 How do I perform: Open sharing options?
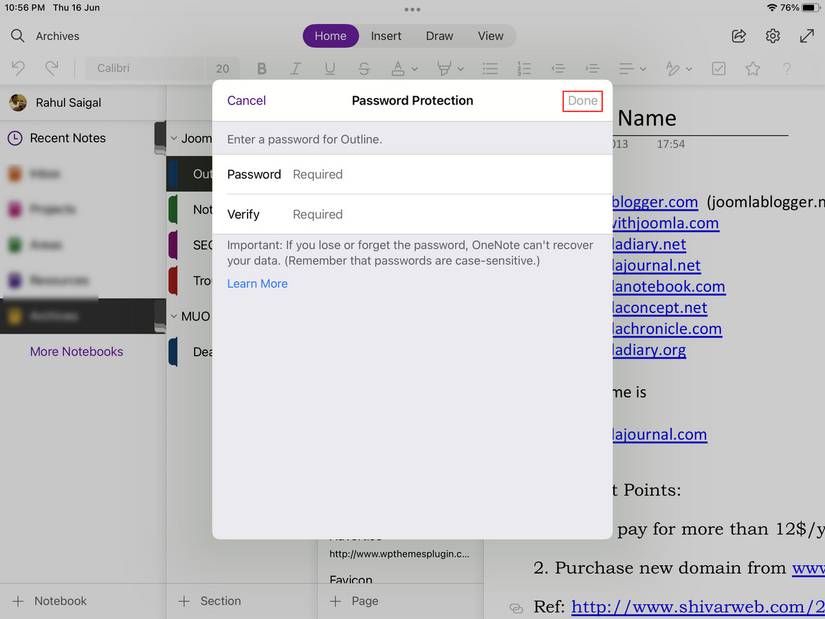tap(738, 35)
